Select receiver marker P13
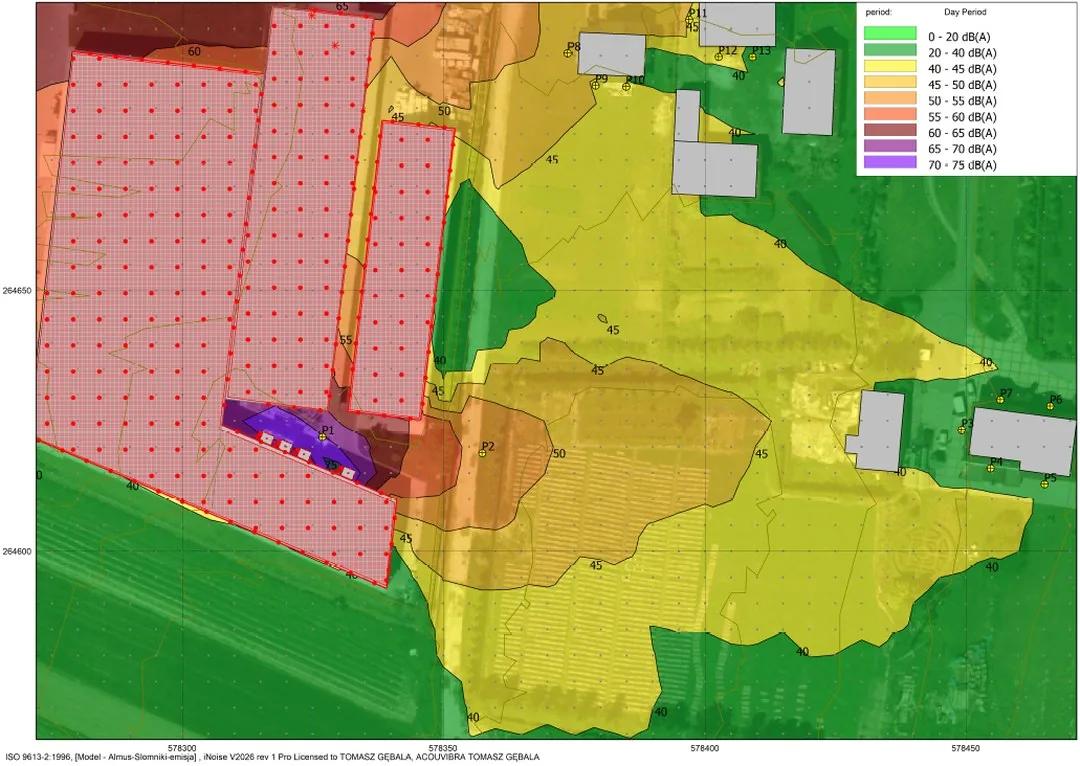 [753, 57]
